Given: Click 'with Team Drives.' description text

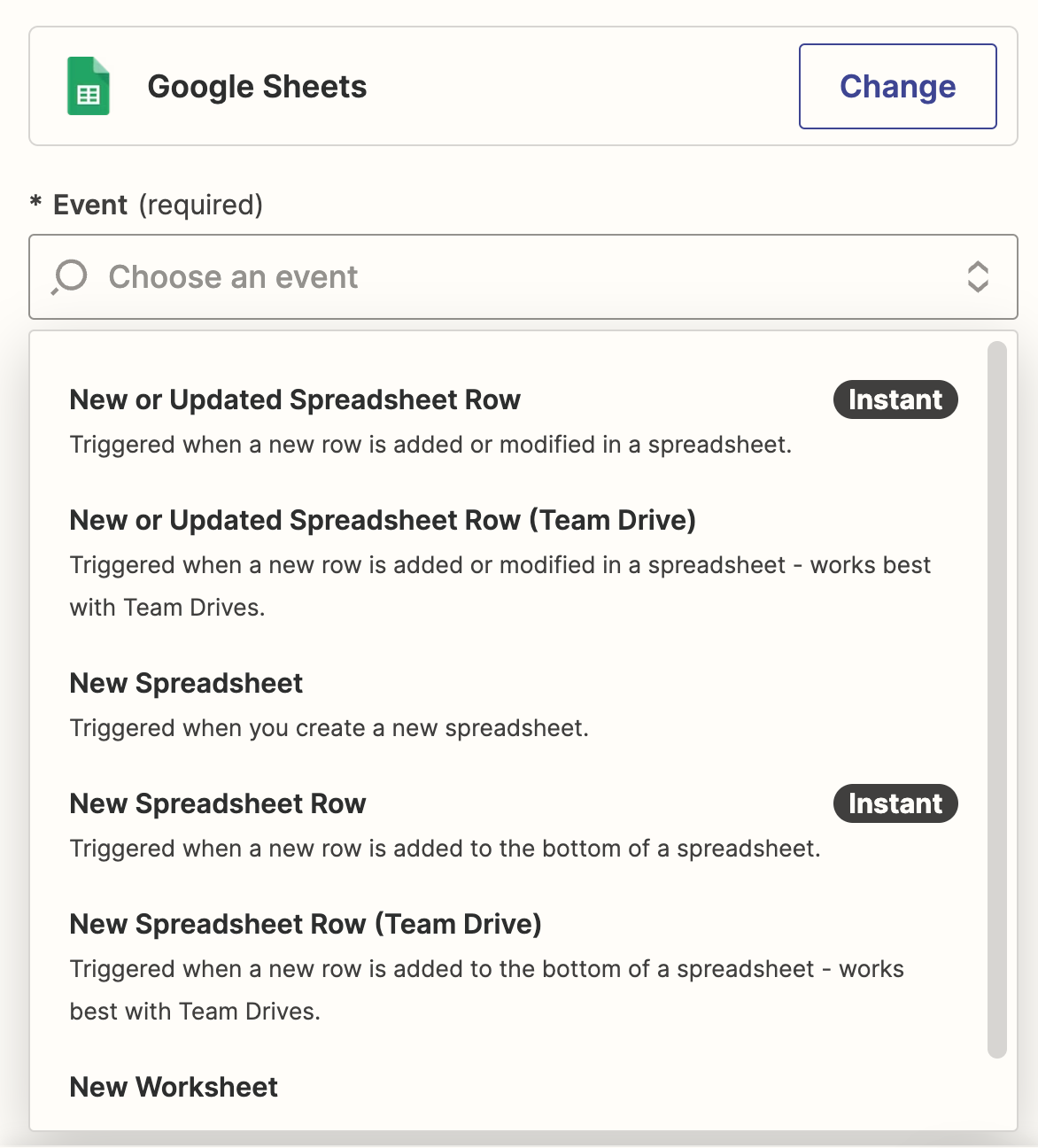Looking at the screenshot, I should (x=167, y=608).
